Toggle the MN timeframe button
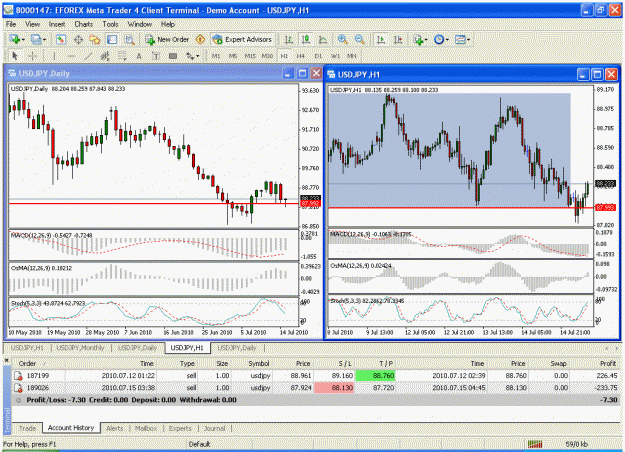 tap(352, 56)
